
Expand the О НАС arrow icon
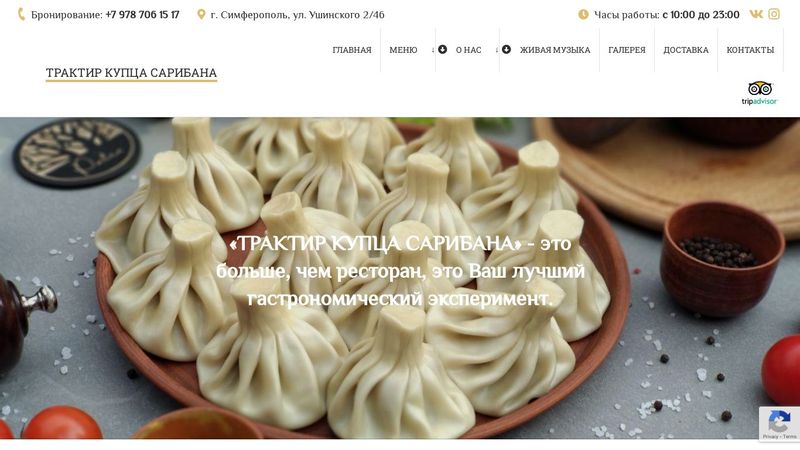click(x=442, y=49)
